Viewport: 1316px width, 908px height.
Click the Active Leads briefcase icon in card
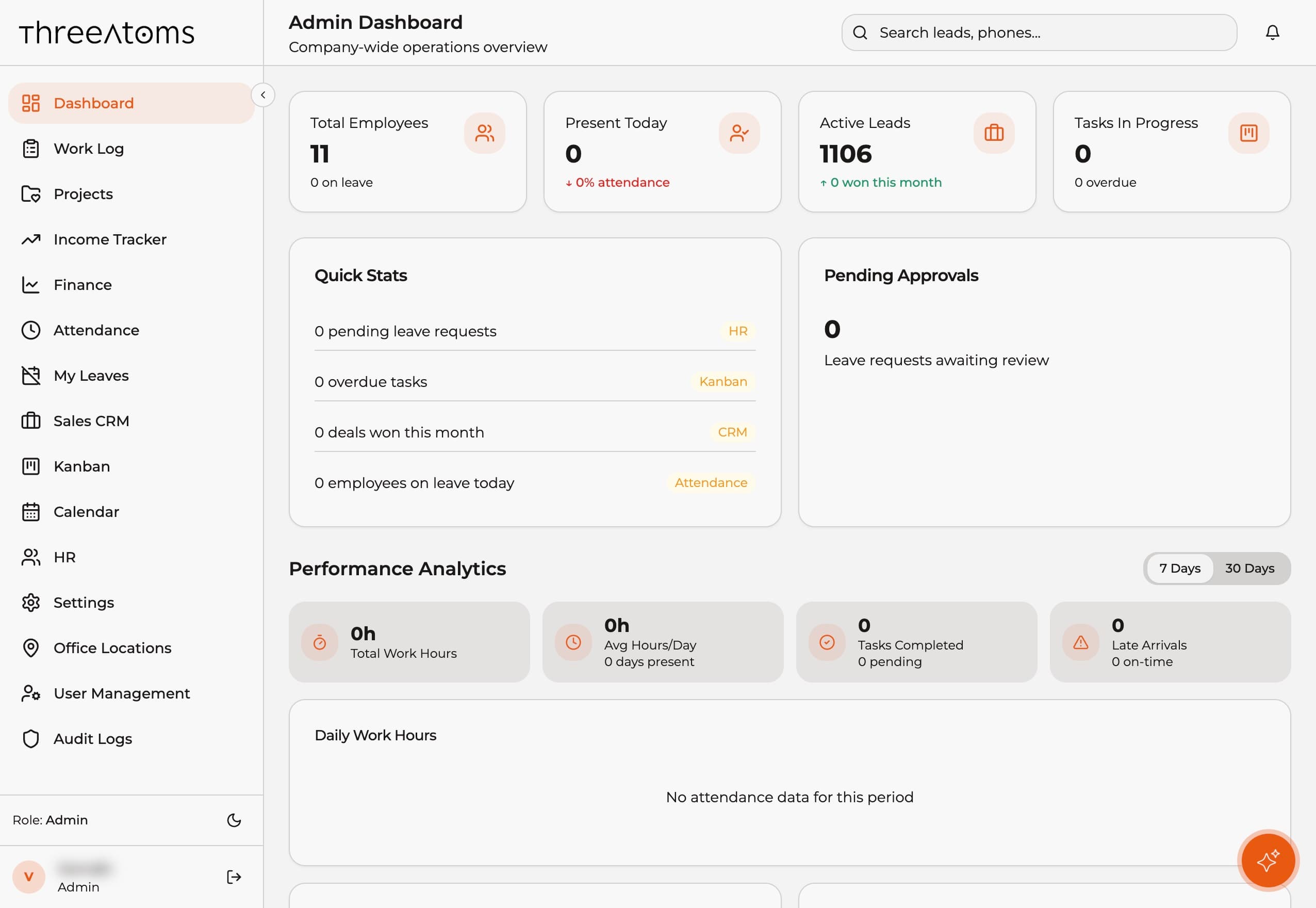[x=994, y=133]
